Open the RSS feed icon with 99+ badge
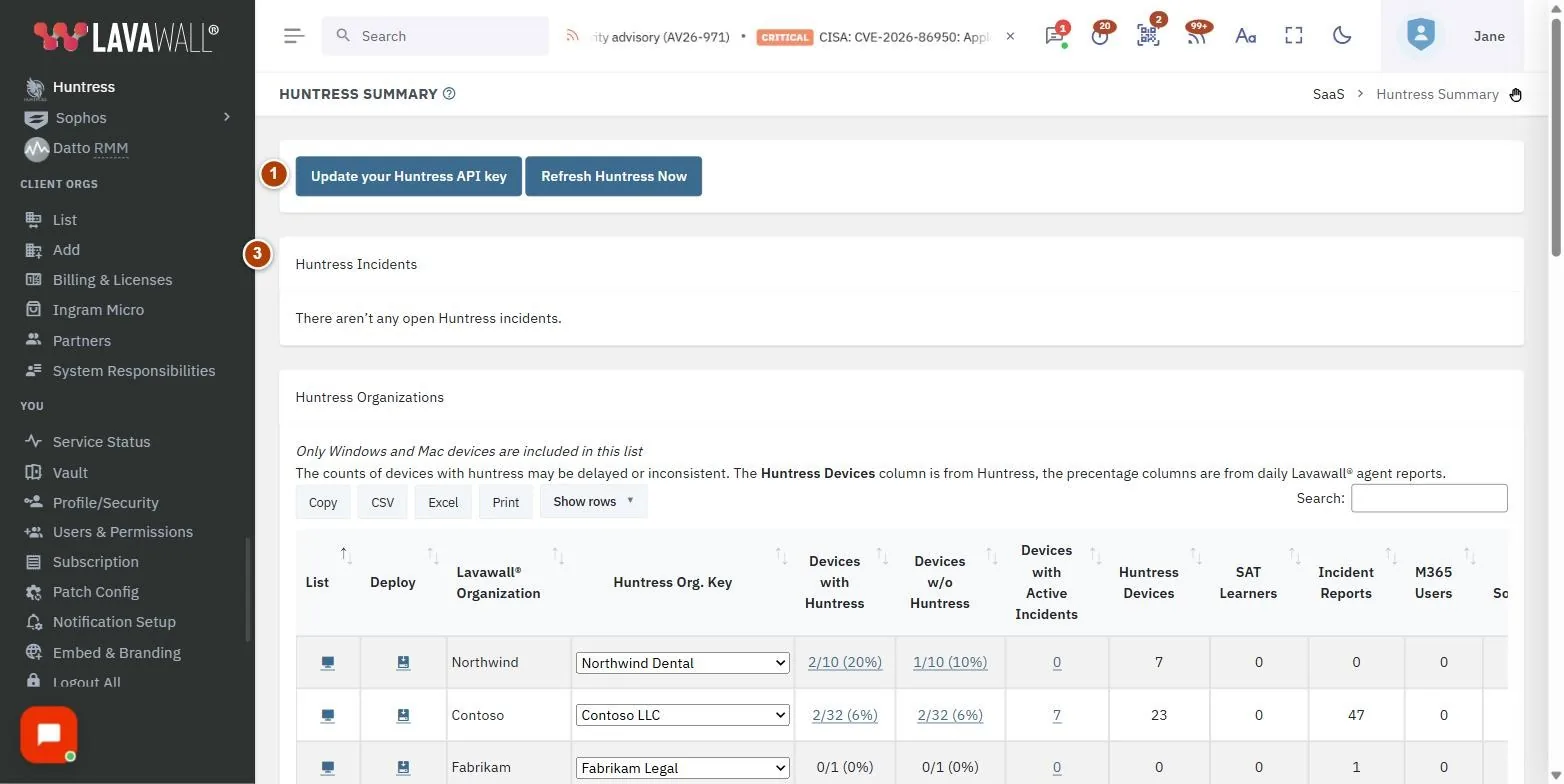Screen dimensions: 1564x784 click(x=1196, y=36)
